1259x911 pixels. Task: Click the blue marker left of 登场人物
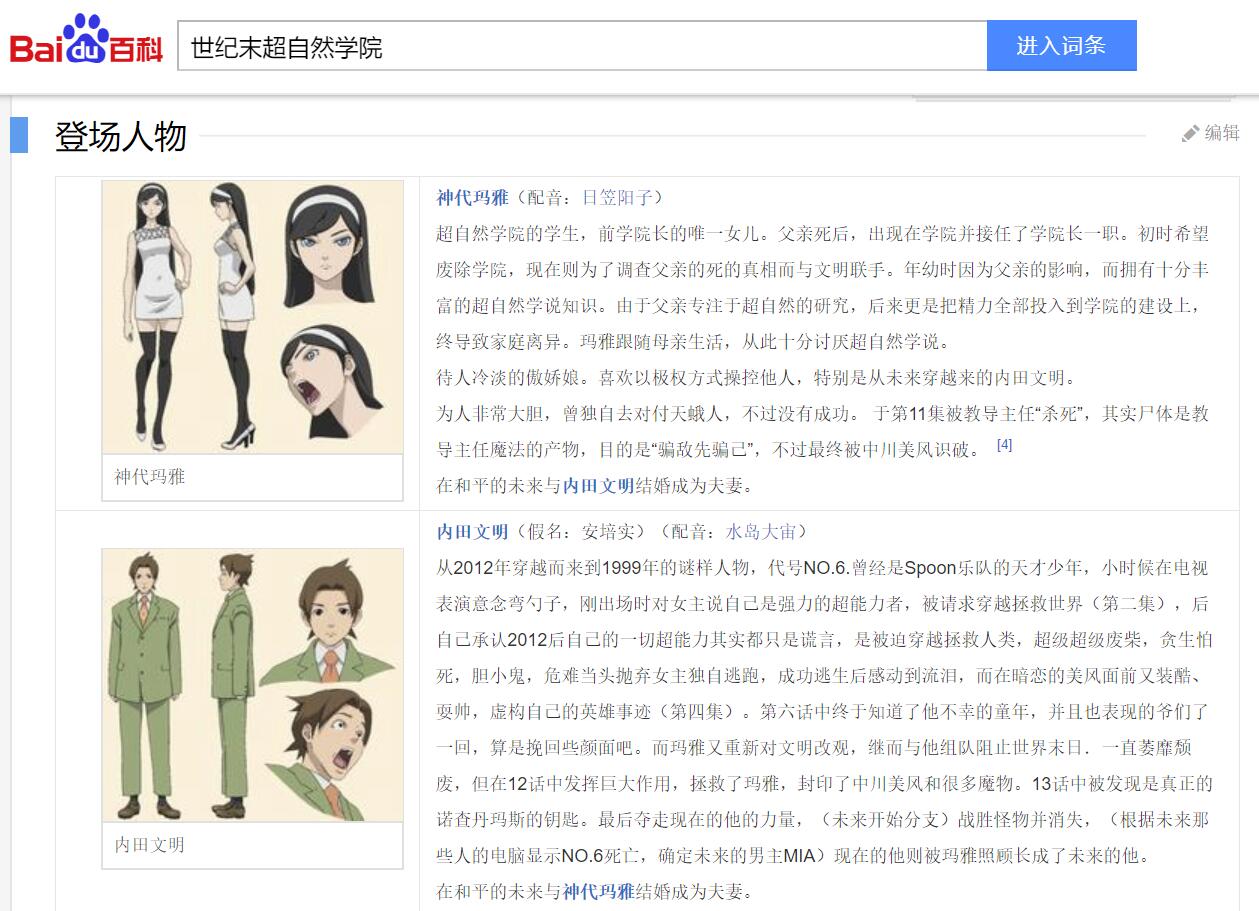[19, 135]
